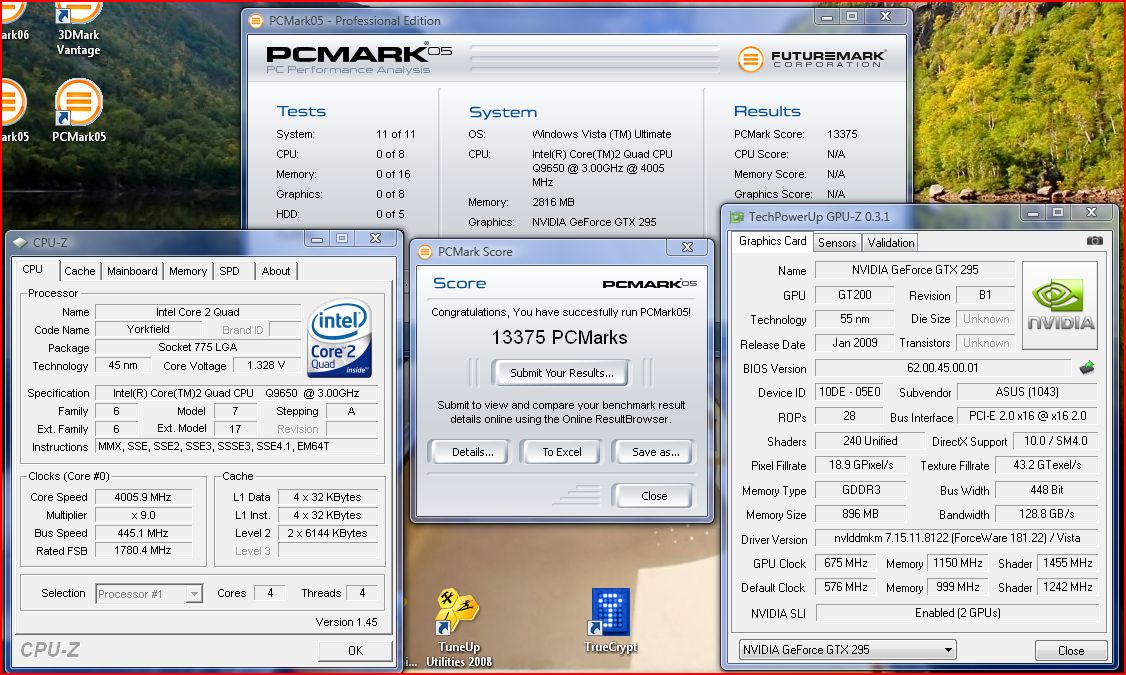Click the Save as button

coord(655,452)
